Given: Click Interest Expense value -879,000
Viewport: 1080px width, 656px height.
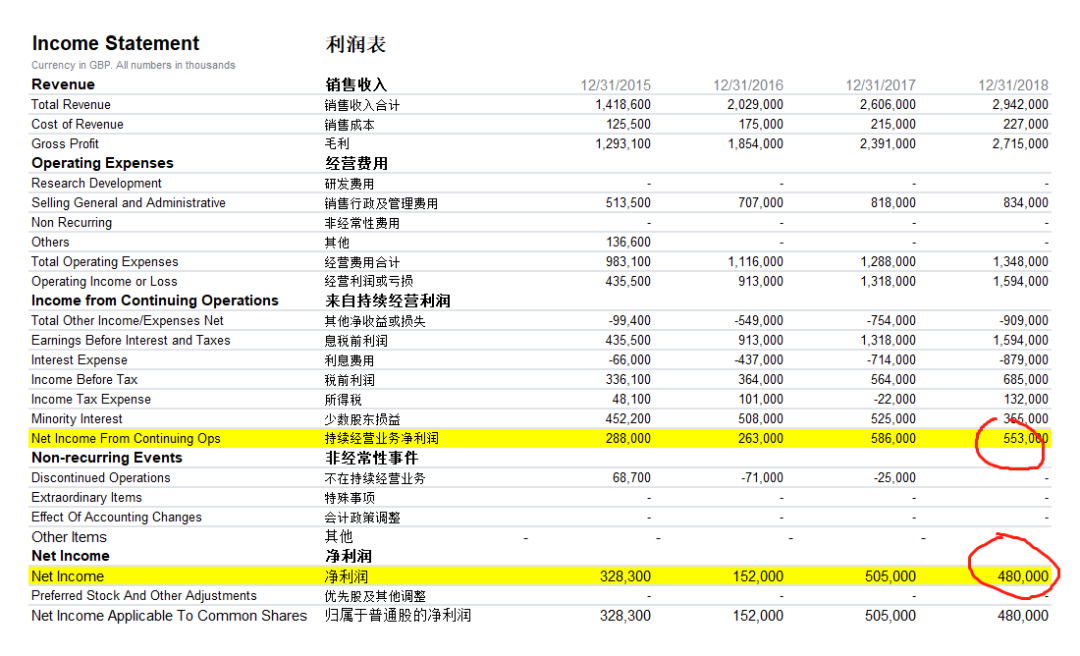Looking at the screenshot, I should [1024, 360].
